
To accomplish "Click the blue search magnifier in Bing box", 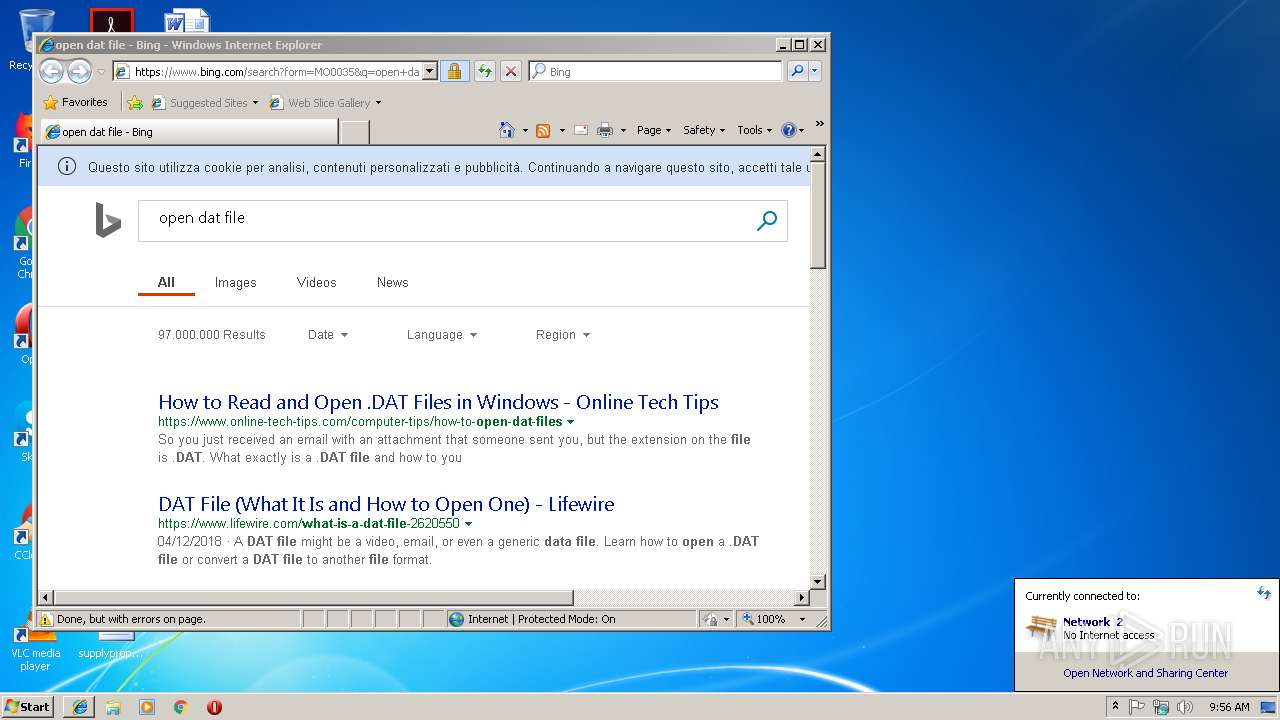I will [767, 221].
